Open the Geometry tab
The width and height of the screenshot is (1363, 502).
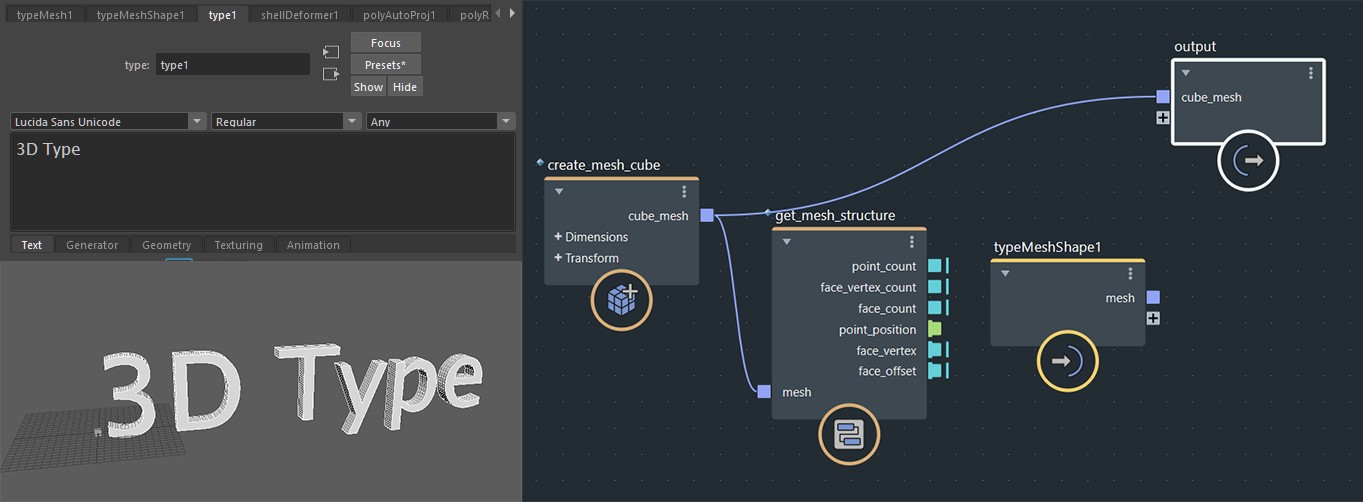click(x=166, y=245)
